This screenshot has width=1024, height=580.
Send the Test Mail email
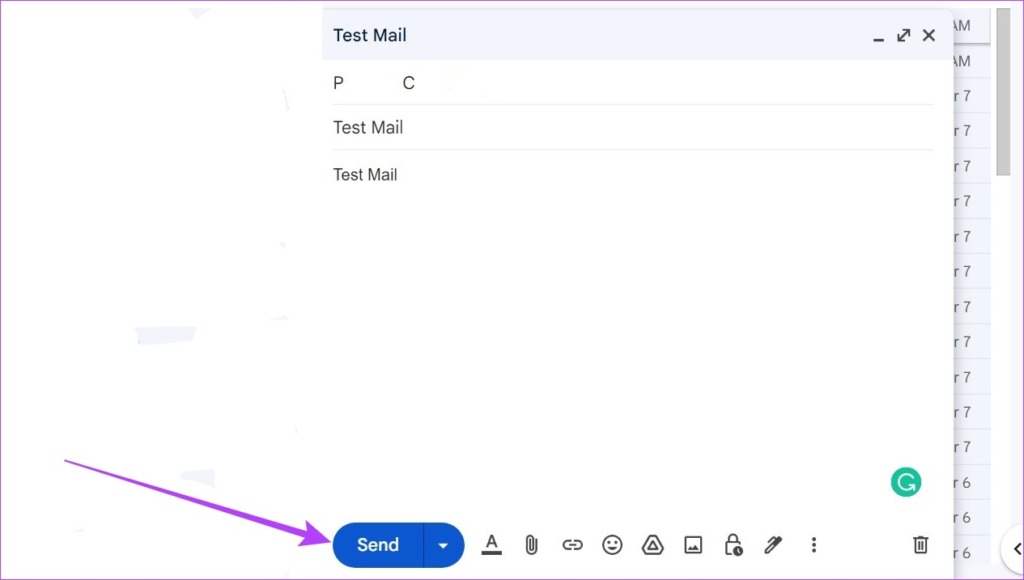tap(377, 545)
